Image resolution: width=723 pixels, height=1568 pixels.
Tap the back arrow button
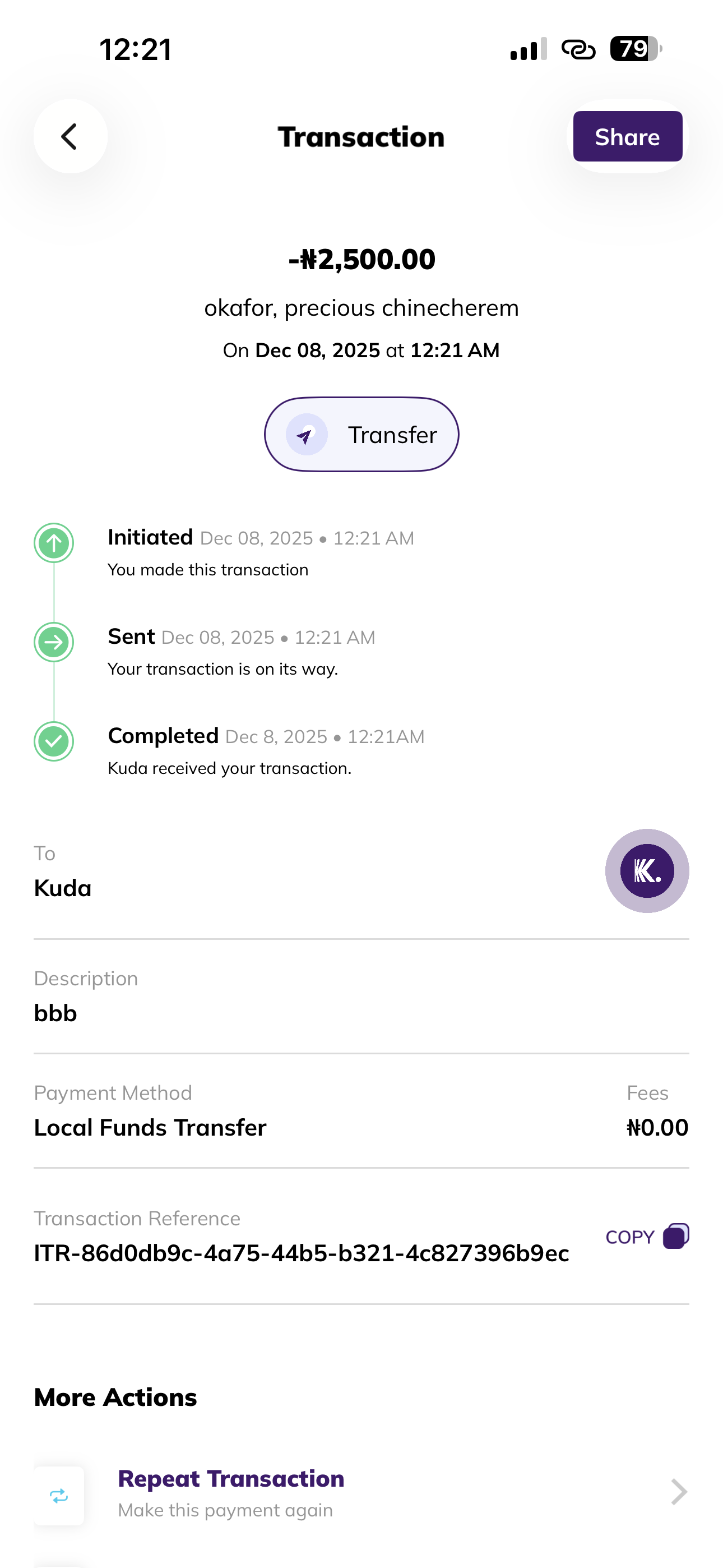point(71,136)
